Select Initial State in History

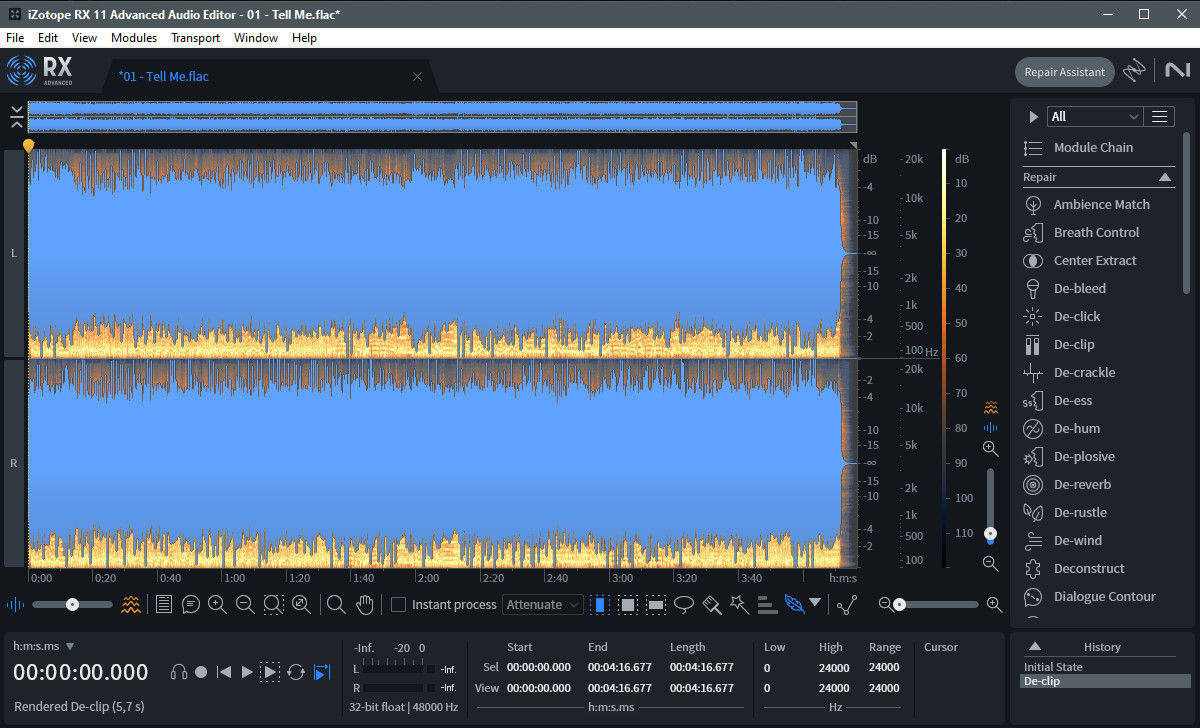tap(1052, 667)
